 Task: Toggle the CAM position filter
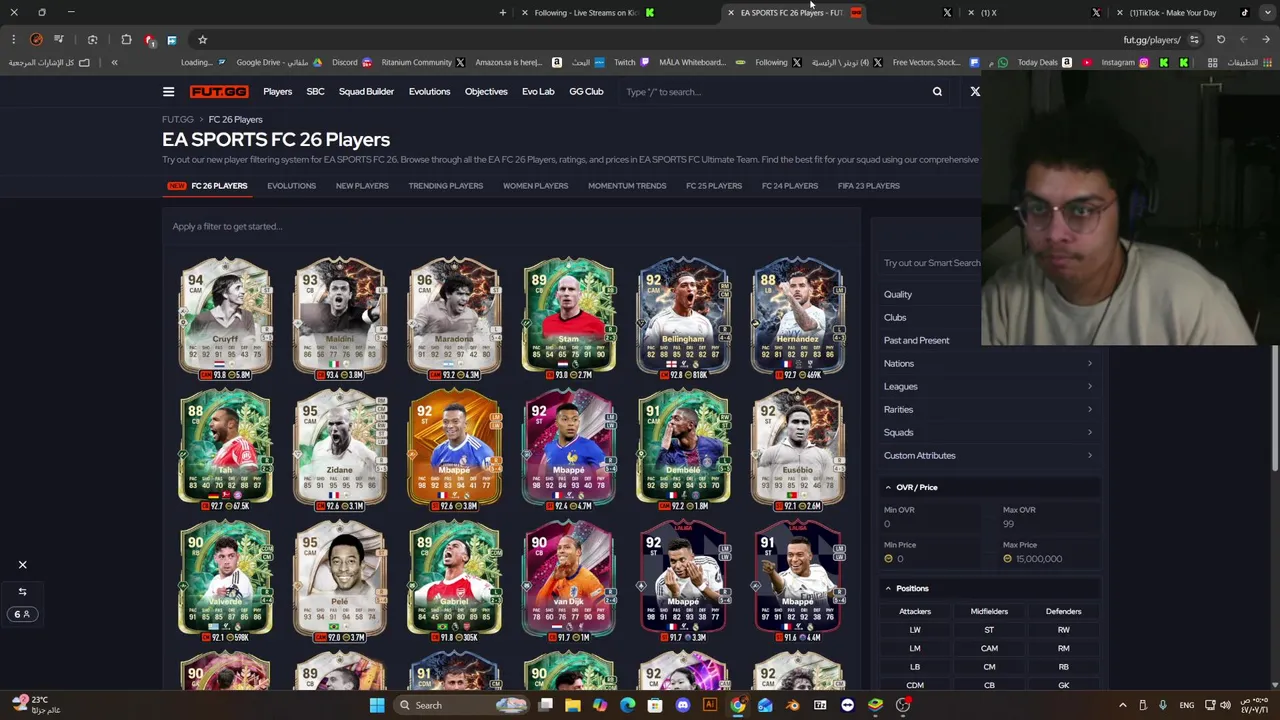pyautogui.click(x=989, y=648)
